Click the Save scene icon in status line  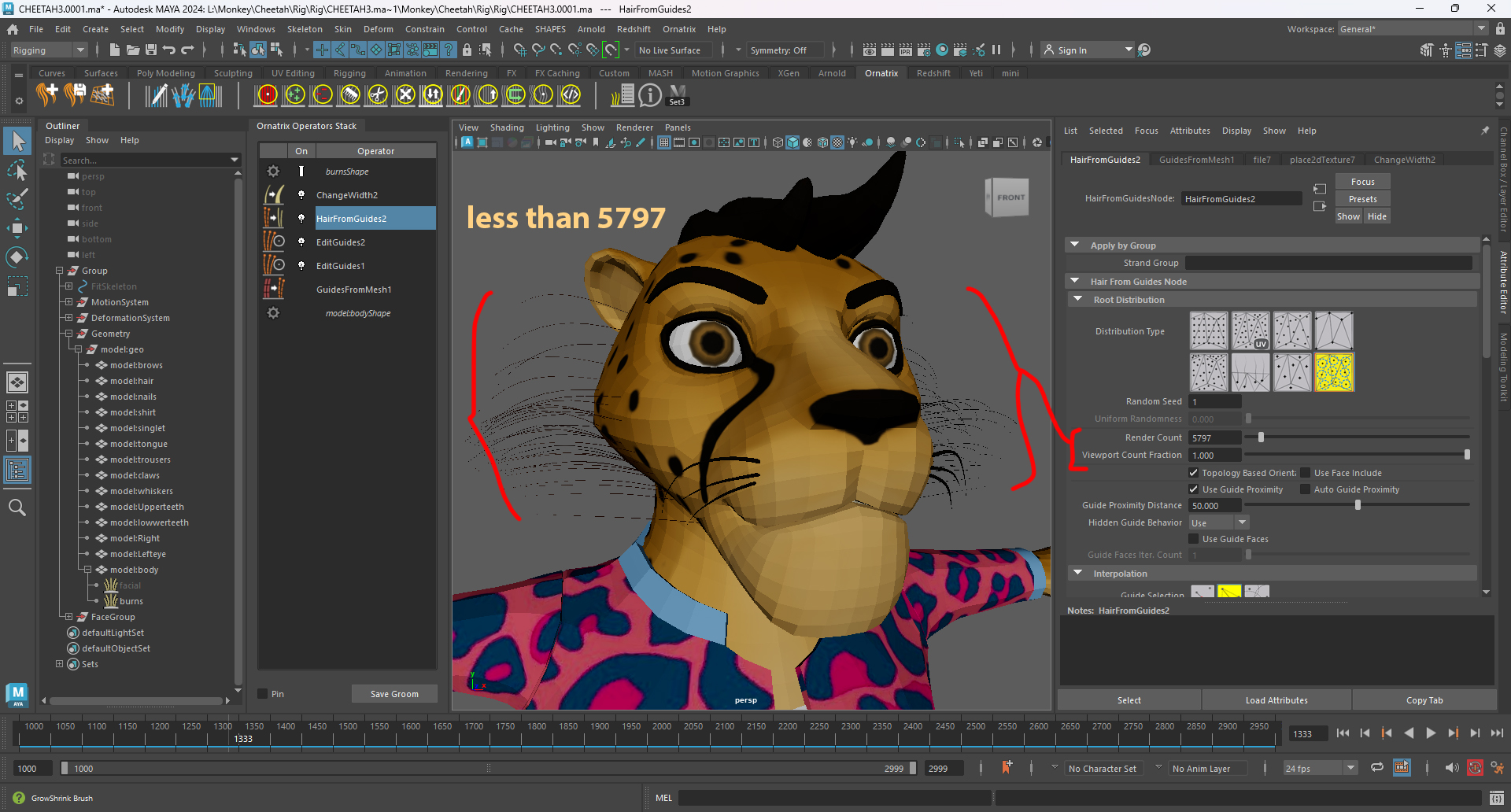[x=151, y=50]
